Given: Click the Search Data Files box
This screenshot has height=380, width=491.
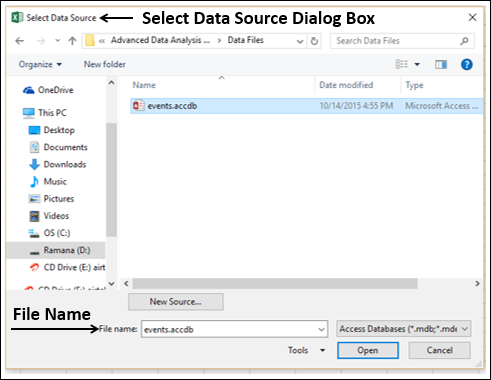Looking at the screenshot, I should [x=402, y=41].
